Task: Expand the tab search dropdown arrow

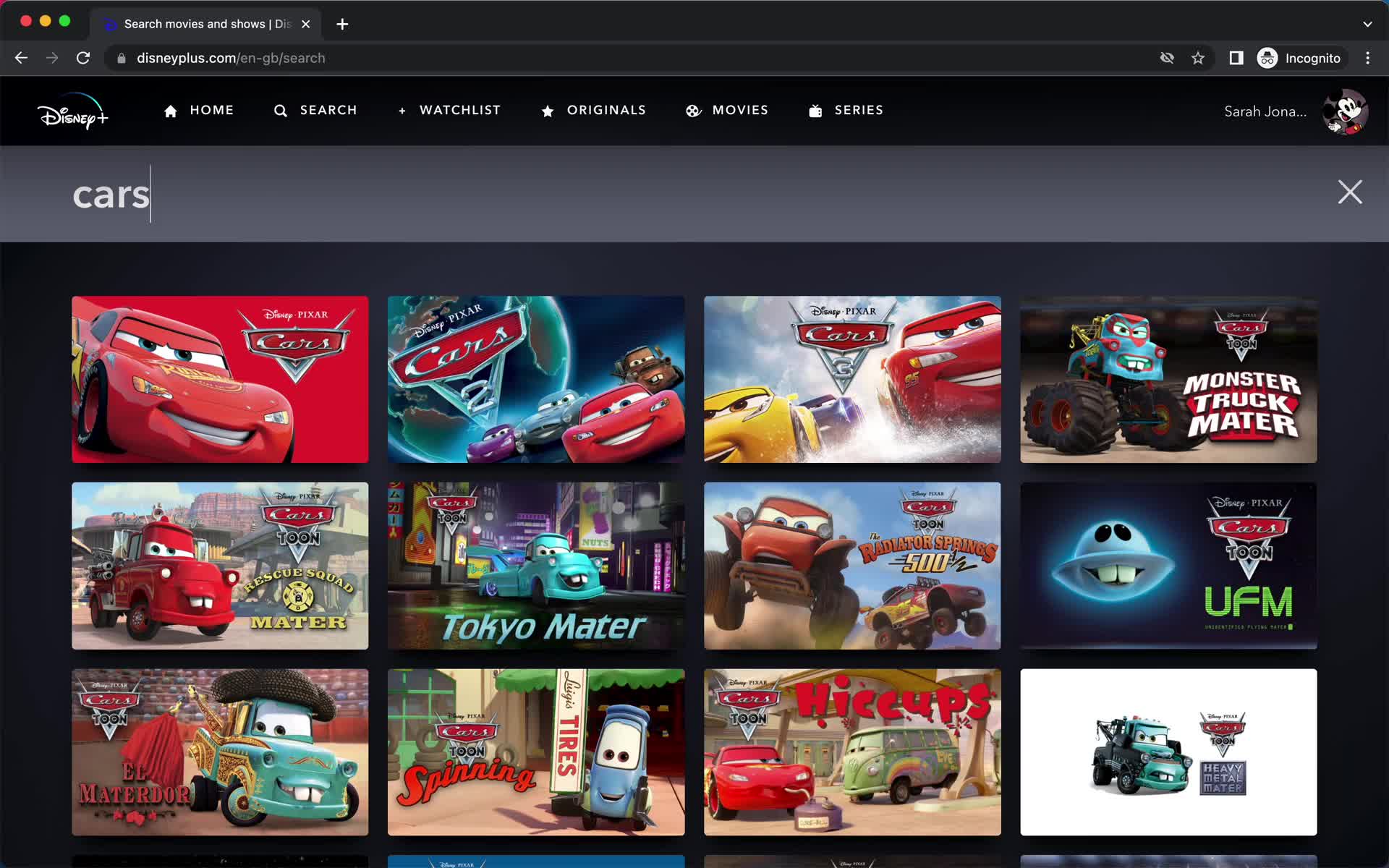Action: click(1367, 24)
